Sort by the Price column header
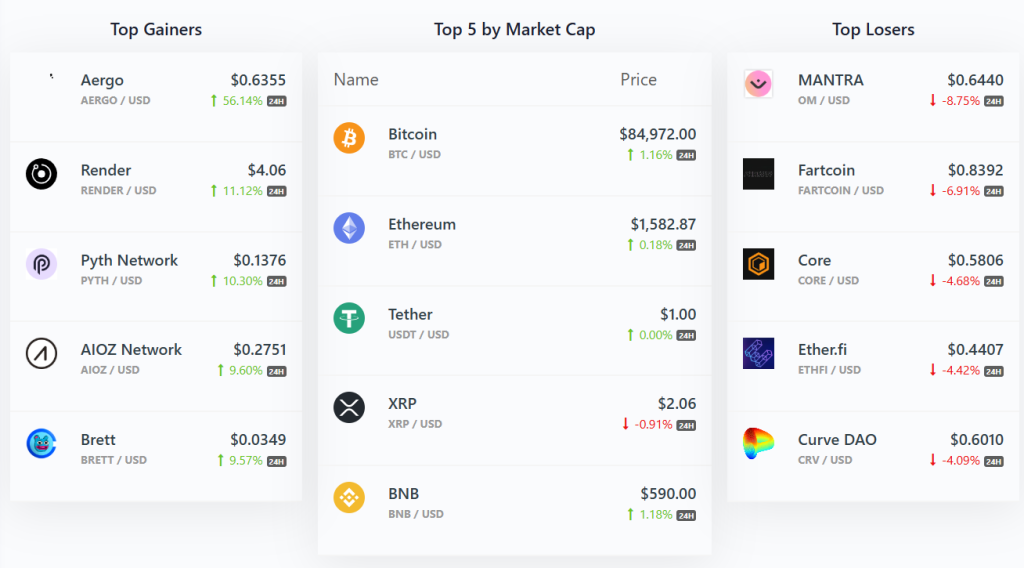The height and width of the screenshot is (568, 1024). point(638,80)
